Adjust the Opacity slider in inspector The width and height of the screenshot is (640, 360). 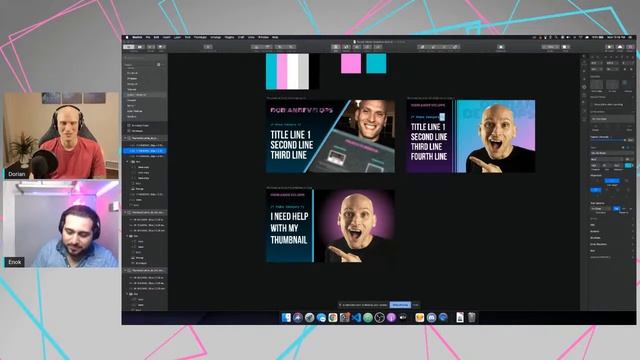click(x=608, y=140)
